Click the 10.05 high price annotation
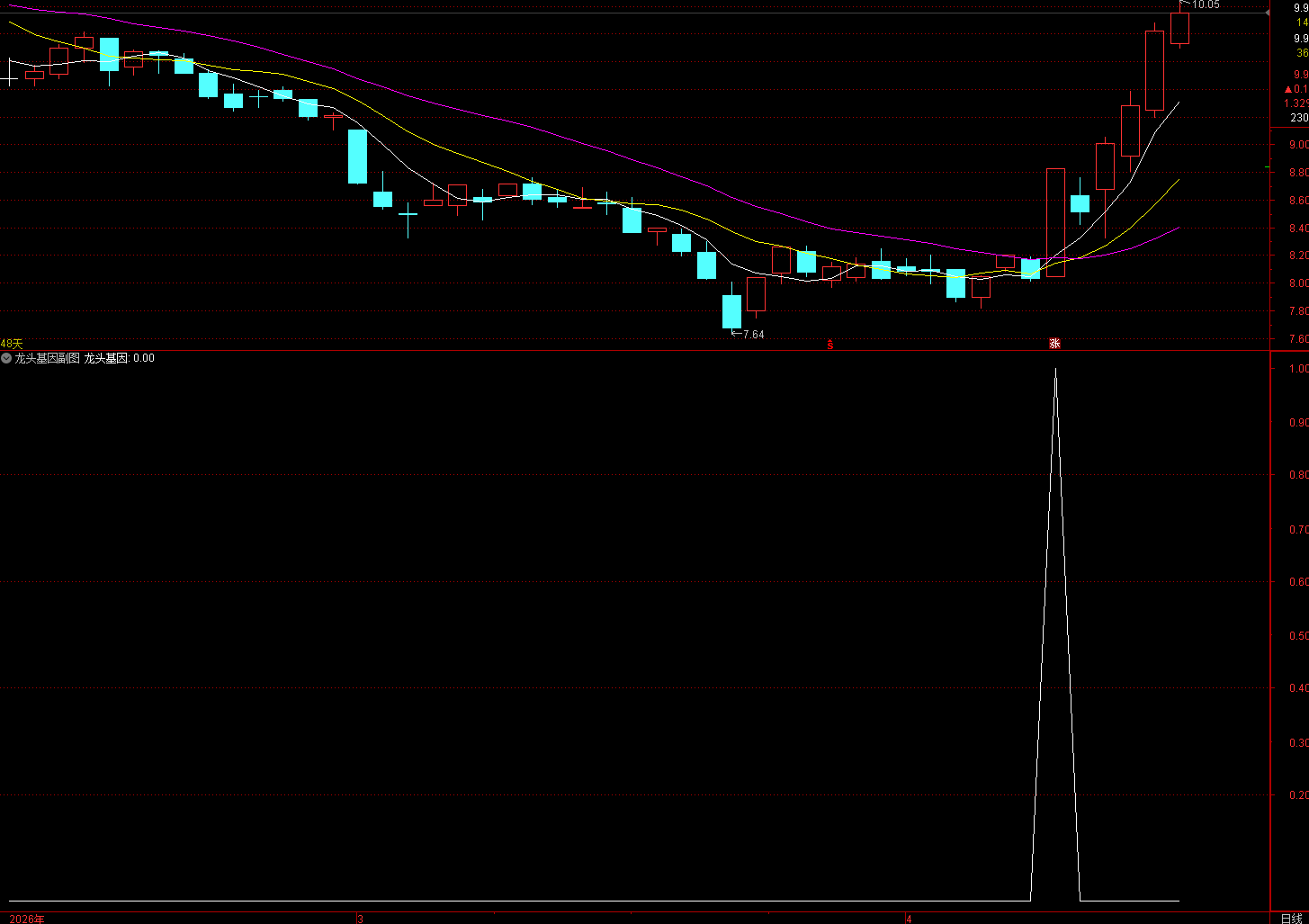The width and height of the screenshot is (1309, 924). pos(1206,4)
